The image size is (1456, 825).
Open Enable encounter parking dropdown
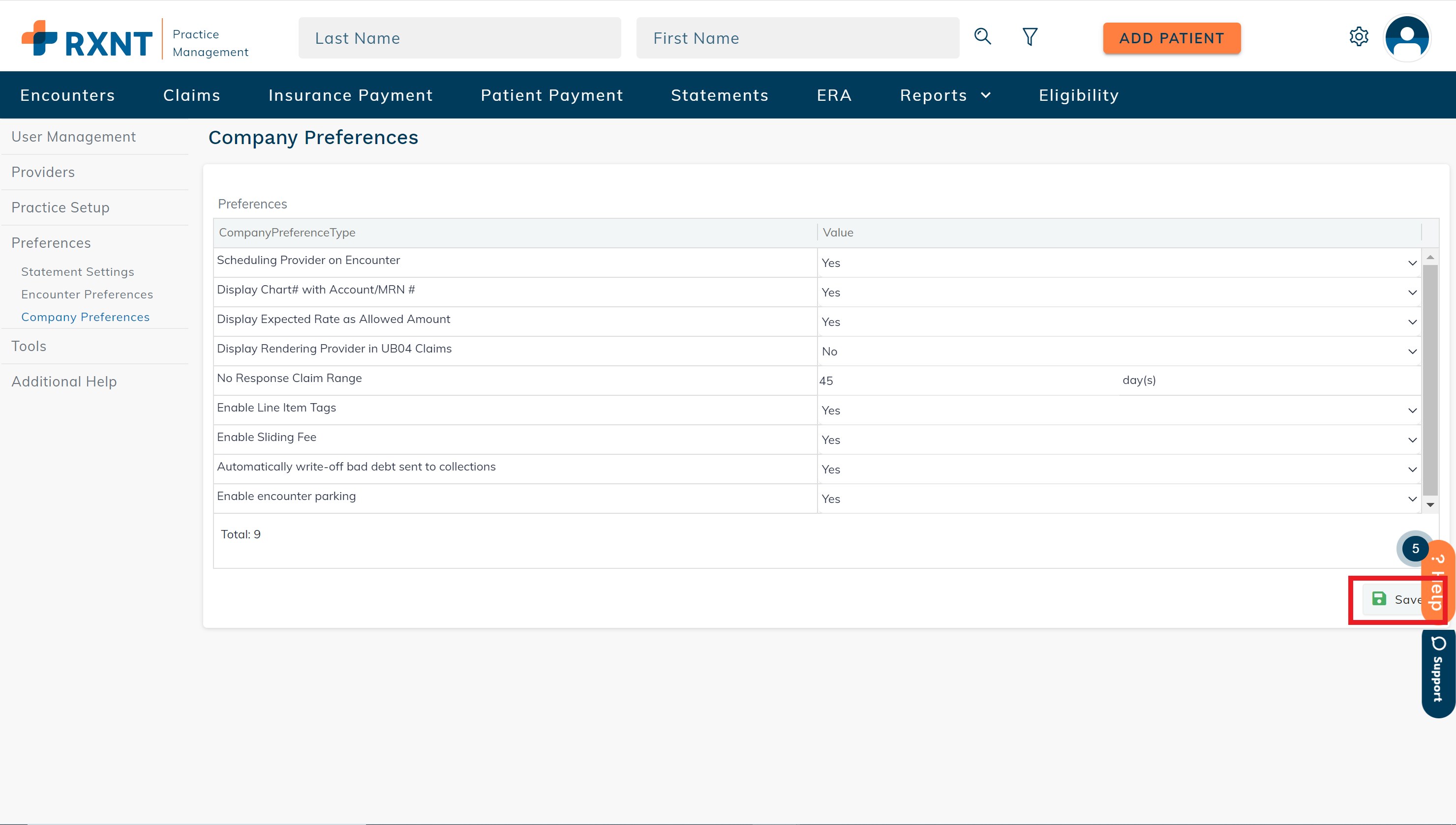tap(1119, 499)
